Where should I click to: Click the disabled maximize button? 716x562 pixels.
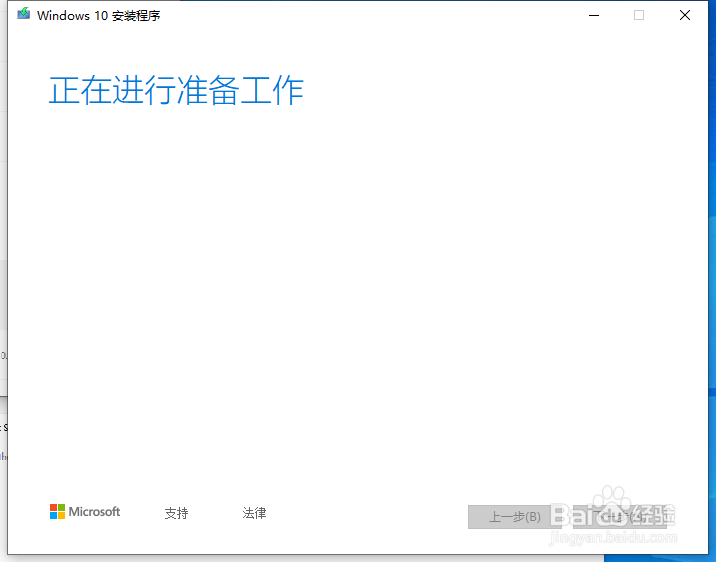pyautogui.click(x=639, y=16)
